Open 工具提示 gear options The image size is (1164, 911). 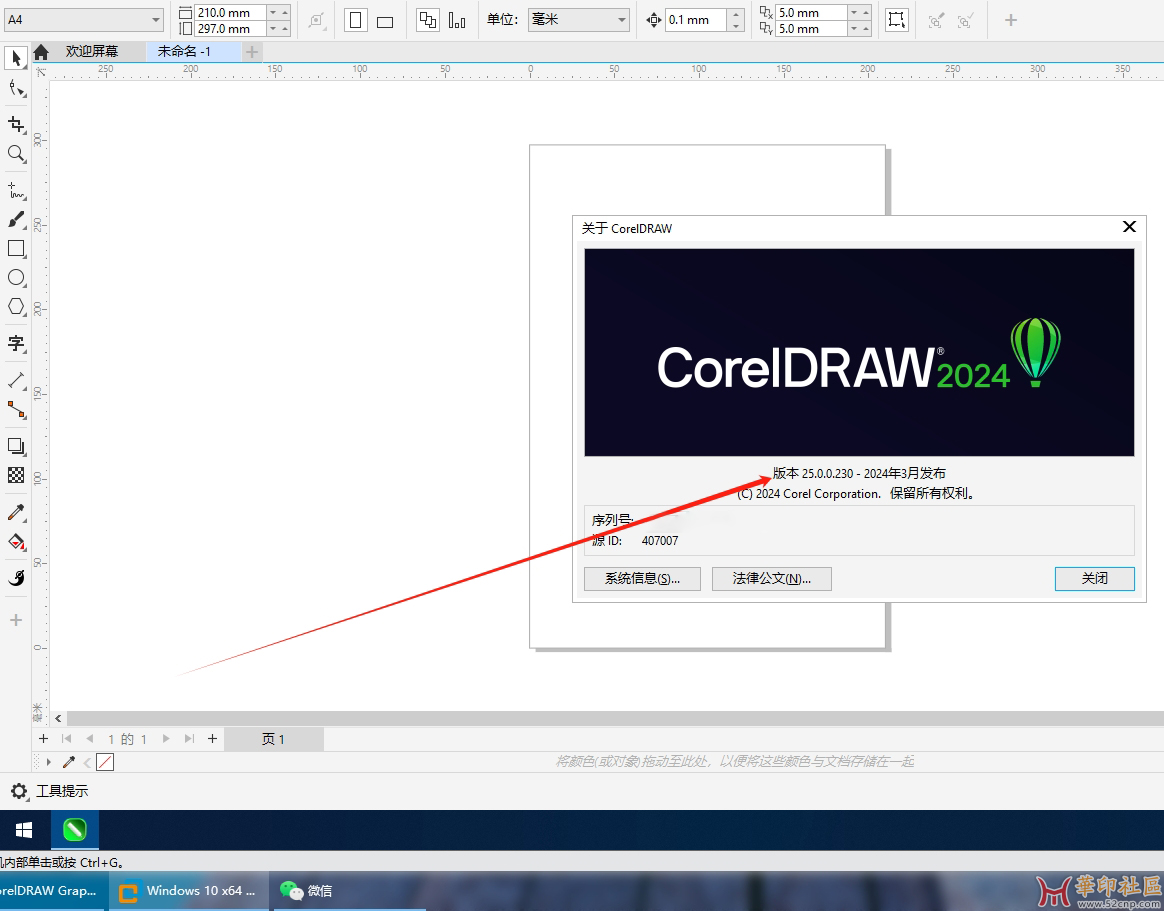(x=19, y=791)
